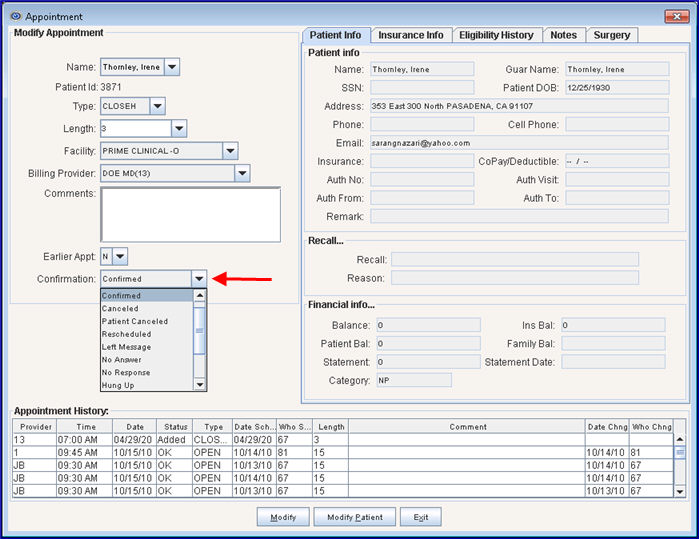Choose Canceled from confirmation list
699x539 pixels.
coord(147,309)
